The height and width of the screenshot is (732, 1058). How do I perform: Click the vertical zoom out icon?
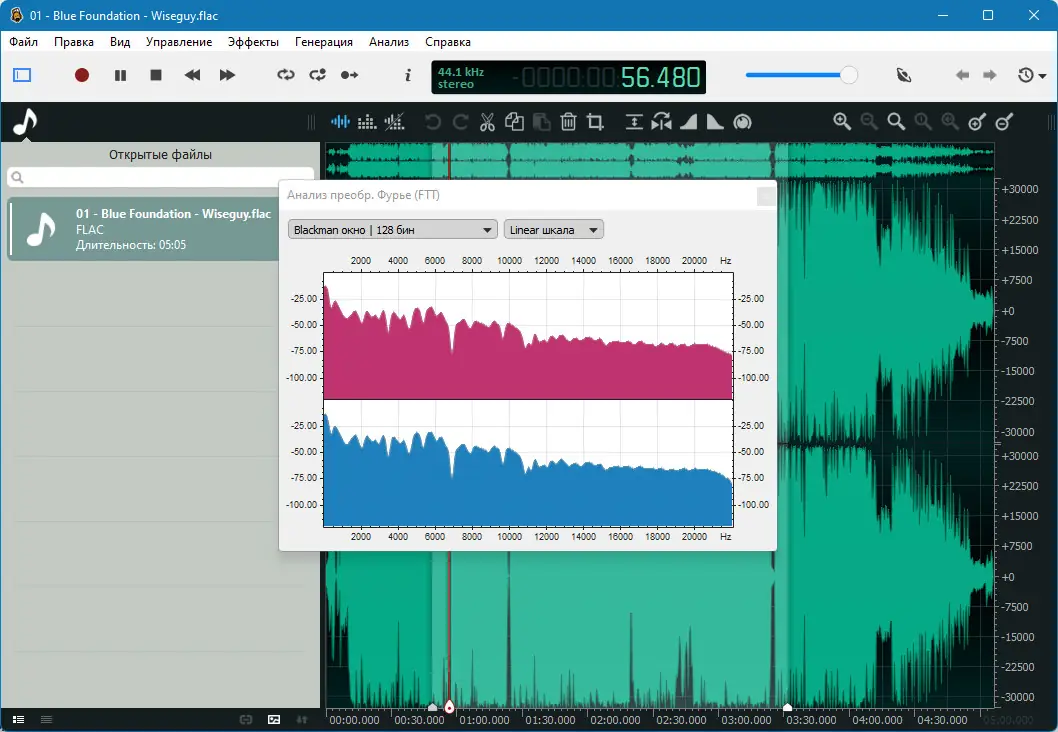coord(1004,122)
